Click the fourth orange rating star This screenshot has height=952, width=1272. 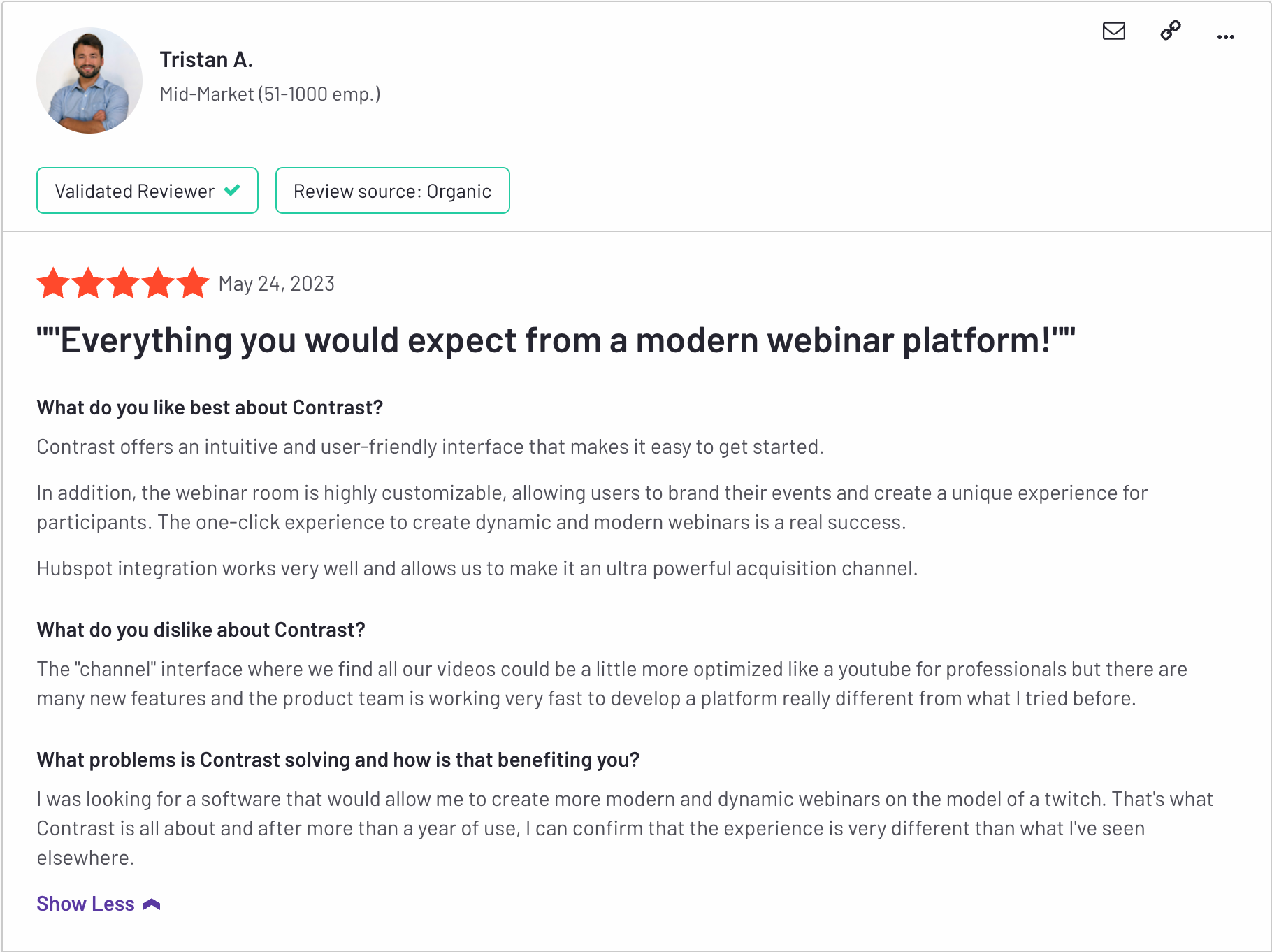(x=158, y=283)
